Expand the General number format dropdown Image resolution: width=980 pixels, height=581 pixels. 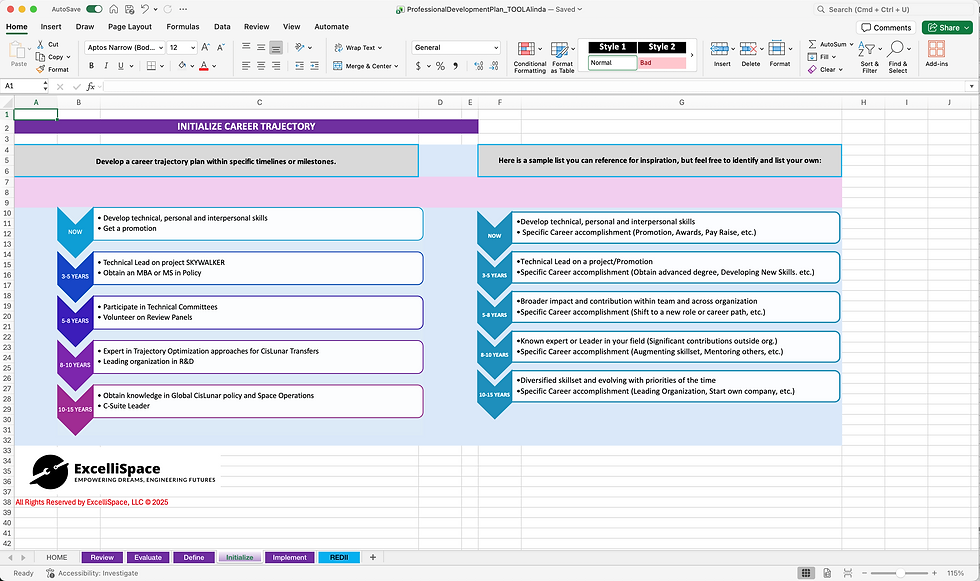pyautogui.click(x=498, y=47)
